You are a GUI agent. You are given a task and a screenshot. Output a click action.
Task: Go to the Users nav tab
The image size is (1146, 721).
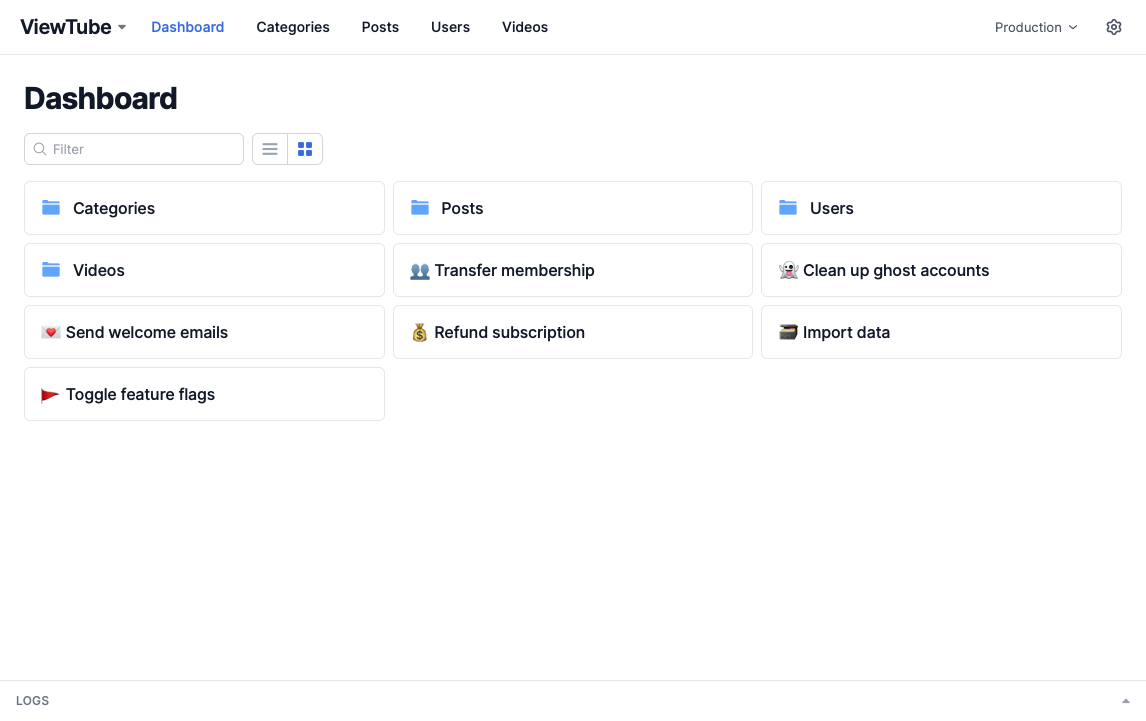pos(450,27)
